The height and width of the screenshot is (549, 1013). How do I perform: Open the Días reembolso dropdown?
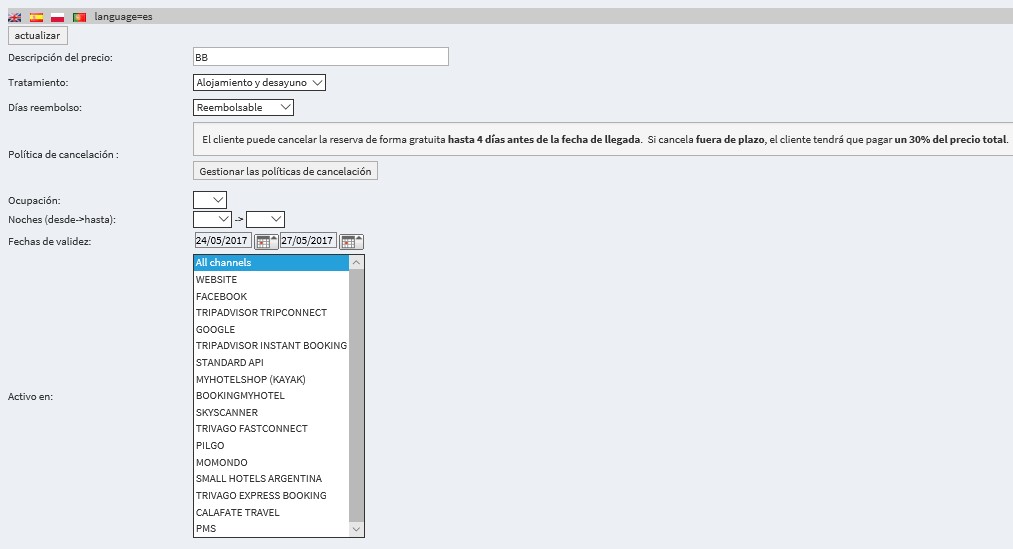(x=243, y=107)
